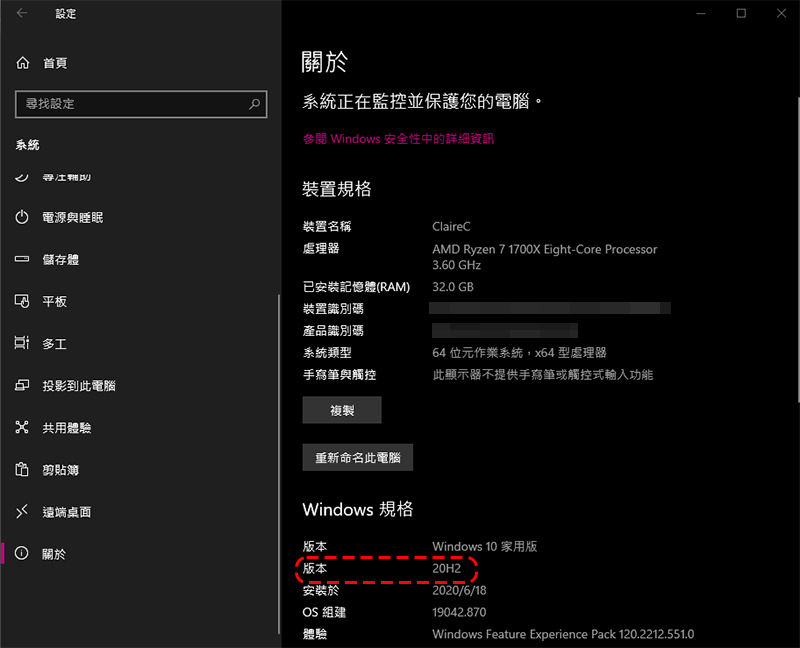Click the 裝置規格 heading
The width and height of the screenshot is (800, 648).
(x=337, y=189)
